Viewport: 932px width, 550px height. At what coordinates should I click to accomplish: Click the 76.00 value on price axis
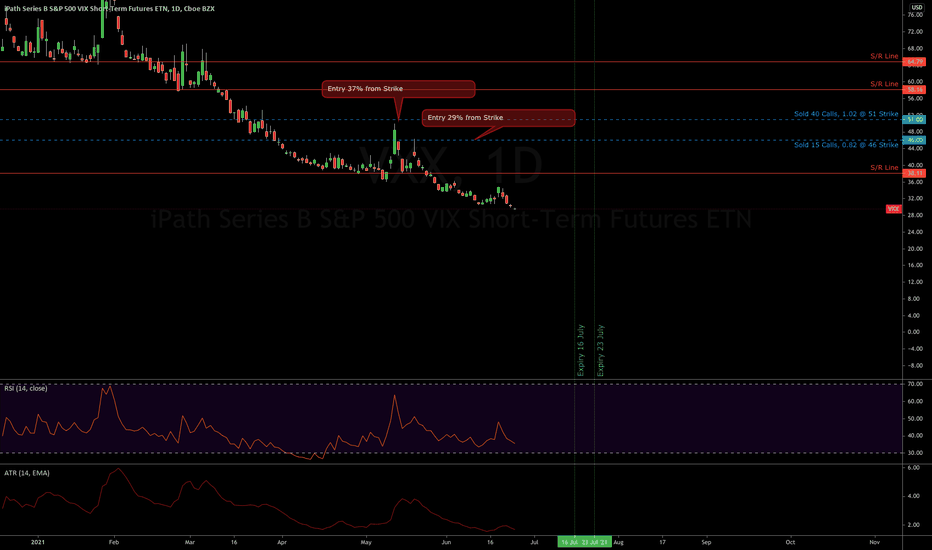[x=915, y=15]
